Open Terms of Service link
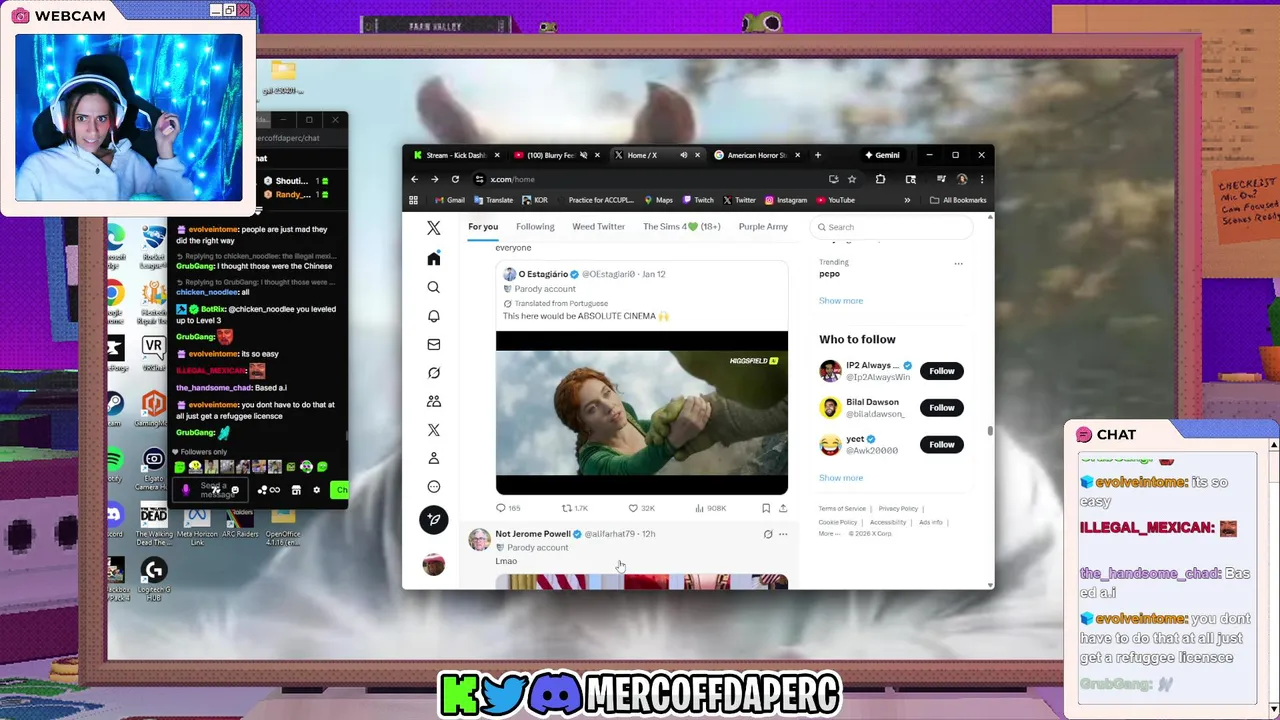1280x720 pixels. pos(843,509)
